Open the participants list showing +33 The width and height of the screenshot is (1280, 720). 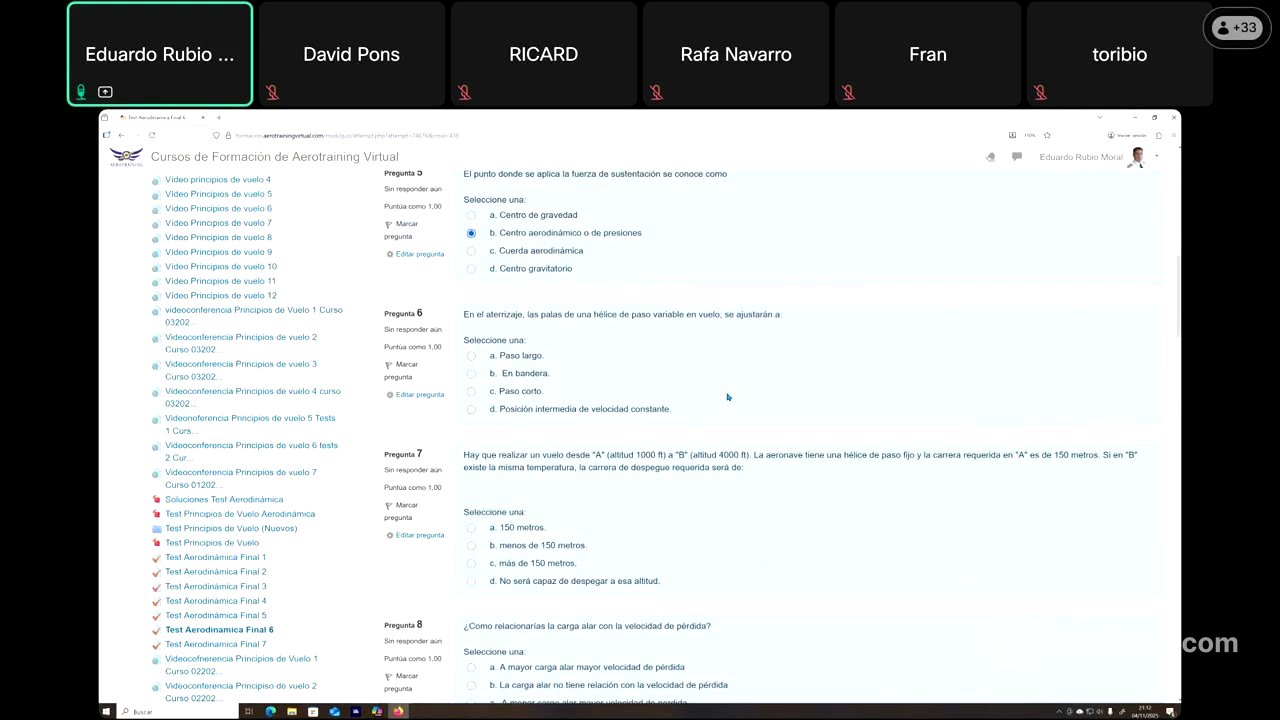tap(1236, 28)
